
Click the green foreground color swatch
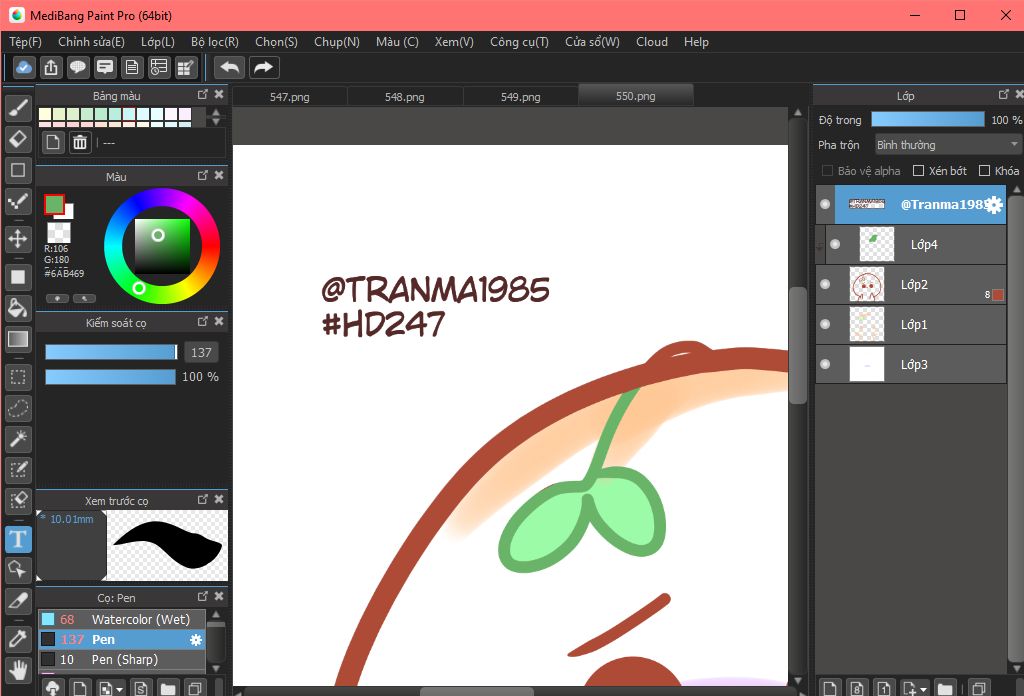click(54, 205)
